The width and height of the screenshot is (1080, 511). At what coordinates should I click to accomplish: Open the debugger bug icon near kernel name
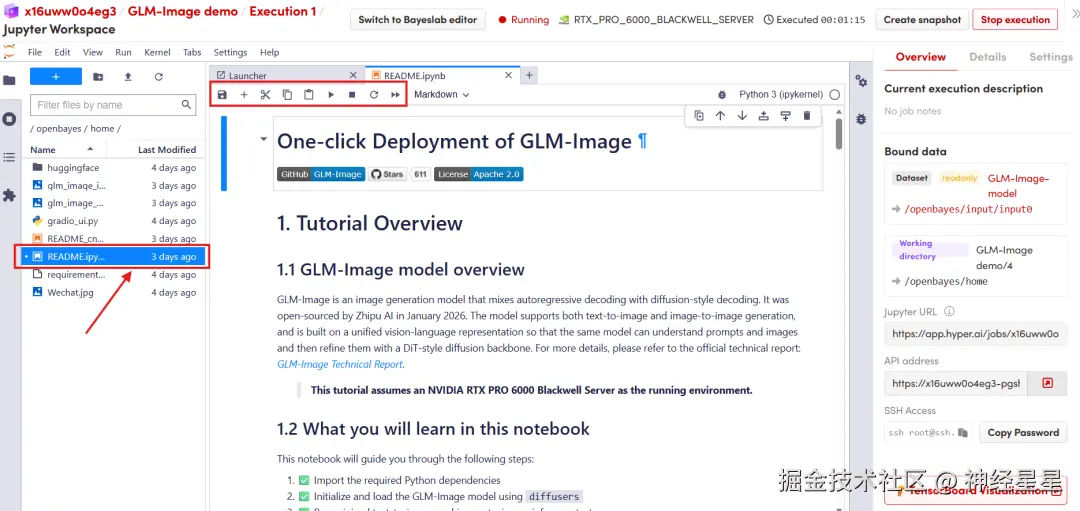point(722,94)
